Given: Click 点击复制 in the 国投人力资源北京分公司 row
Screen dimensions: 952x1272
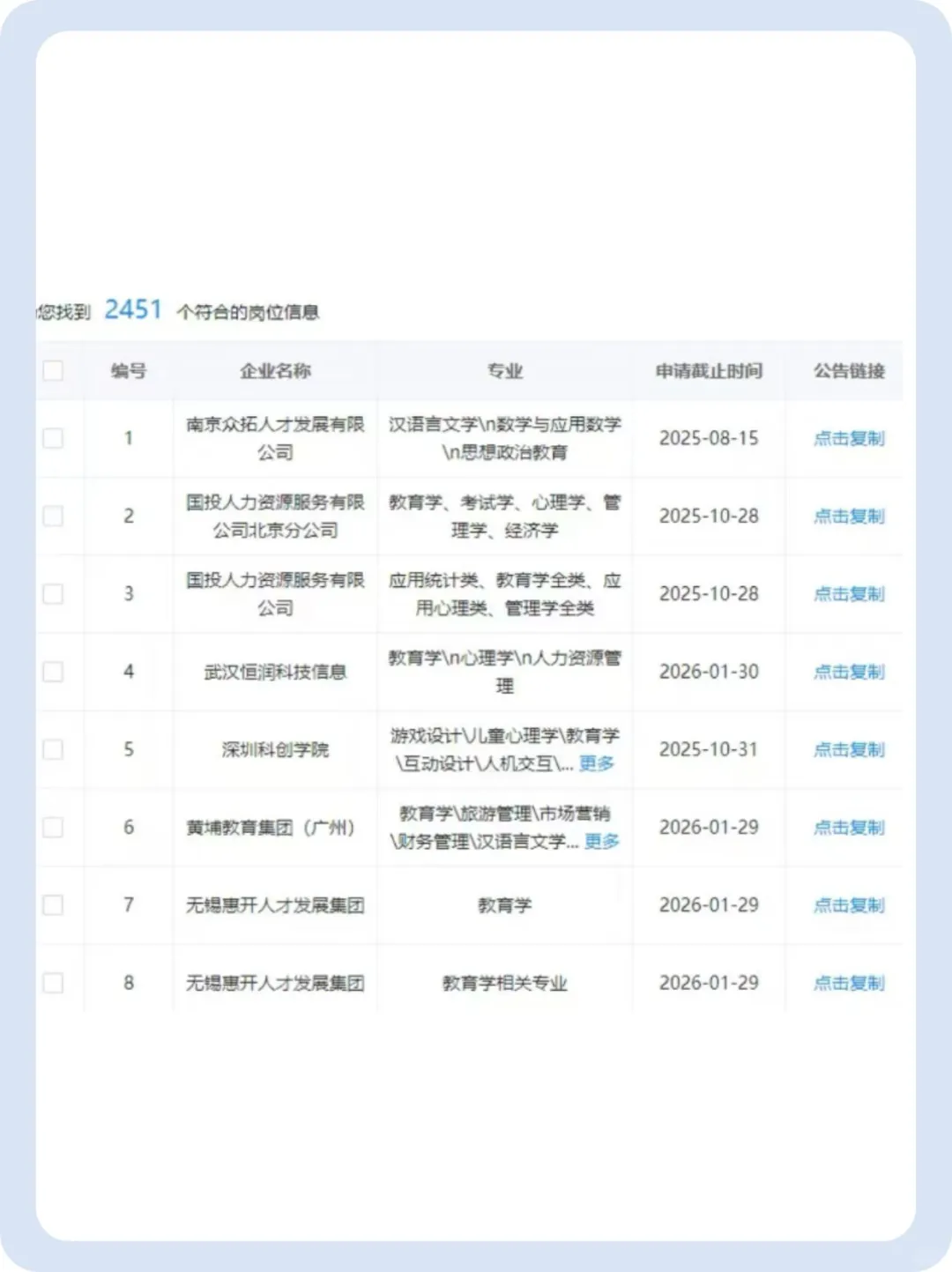Looking at the screenshot, I should tap(848, 516).
